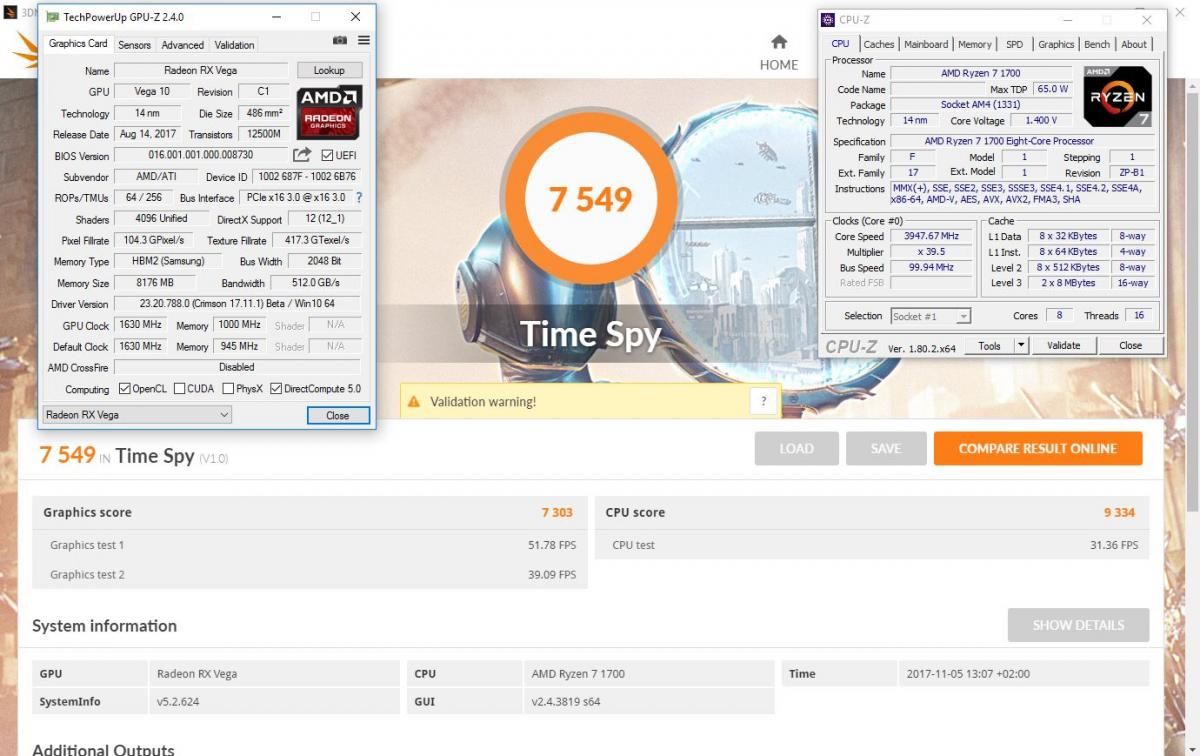Switch to GPU-Z Advanced tab

(183, 45)
